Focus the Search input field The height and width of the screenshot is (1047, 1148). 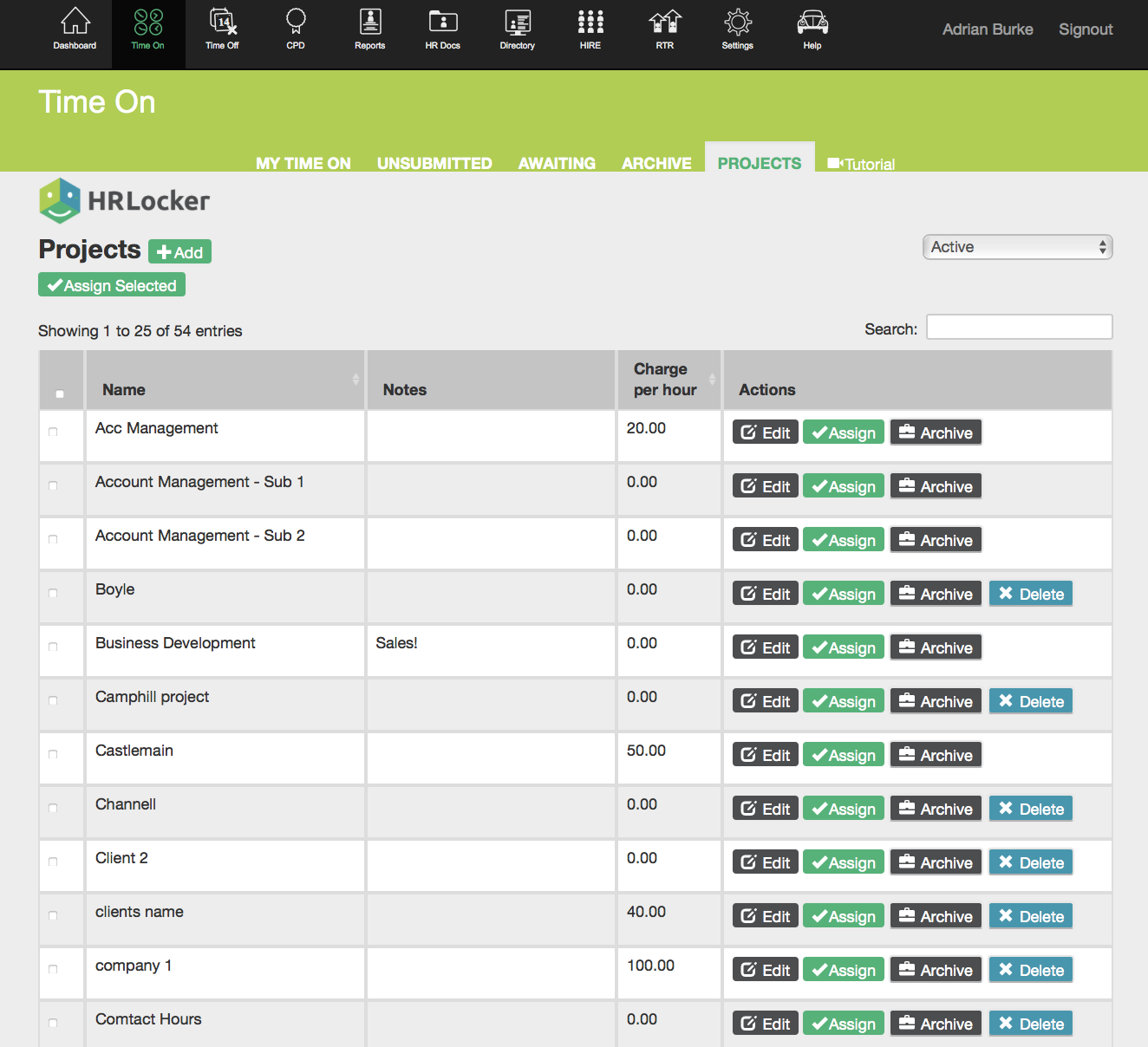click(x=1019, y=327)
